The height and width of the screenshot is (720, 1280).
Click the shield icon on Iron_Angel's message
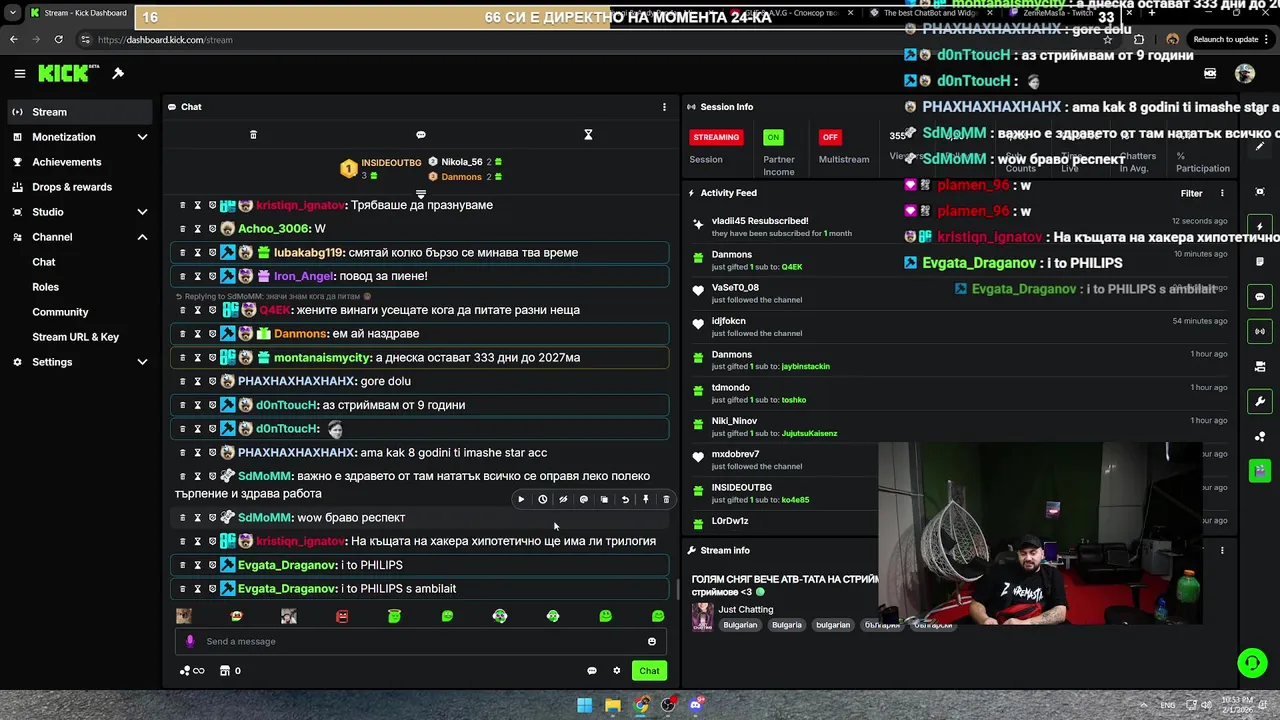(x=212, y=276)
